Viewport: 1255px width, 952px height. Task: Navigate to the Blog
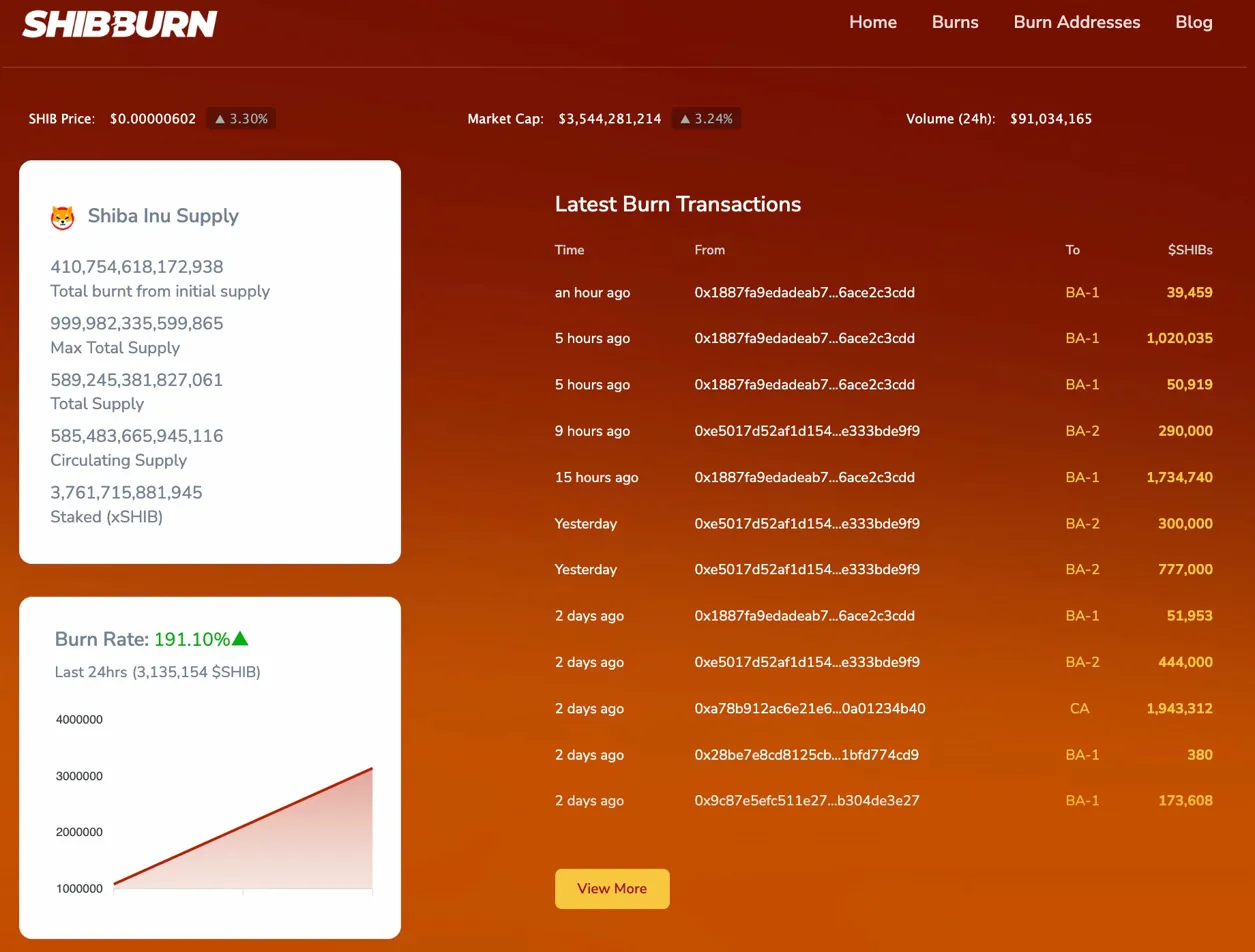click(x=1194, y=22)
